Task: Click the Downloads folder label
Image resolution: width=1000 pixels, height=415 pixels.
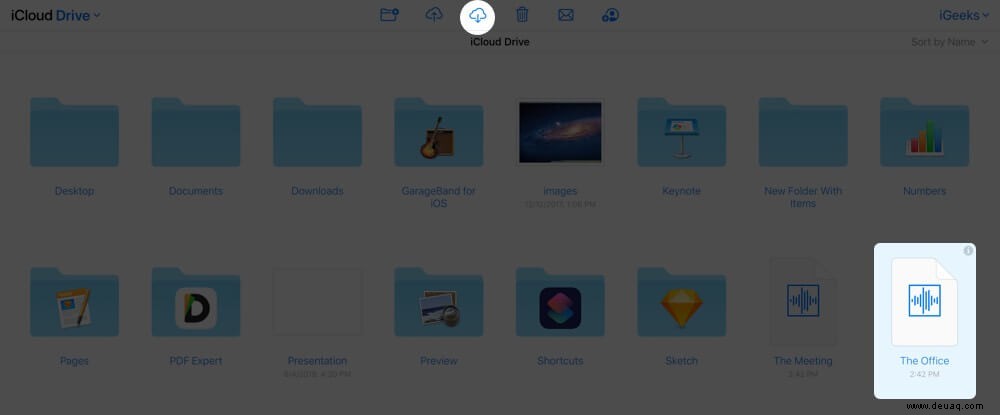Action: pyautogui.click(x=318, y=191)
